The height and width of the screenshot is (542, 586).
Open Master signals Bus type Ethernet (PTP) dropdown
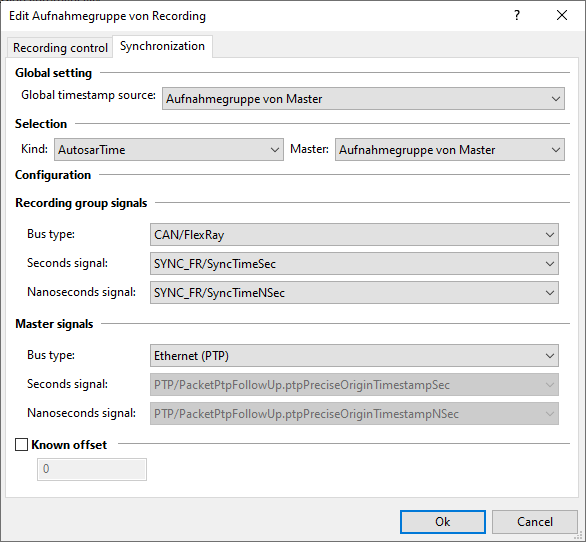pos(354,355)
